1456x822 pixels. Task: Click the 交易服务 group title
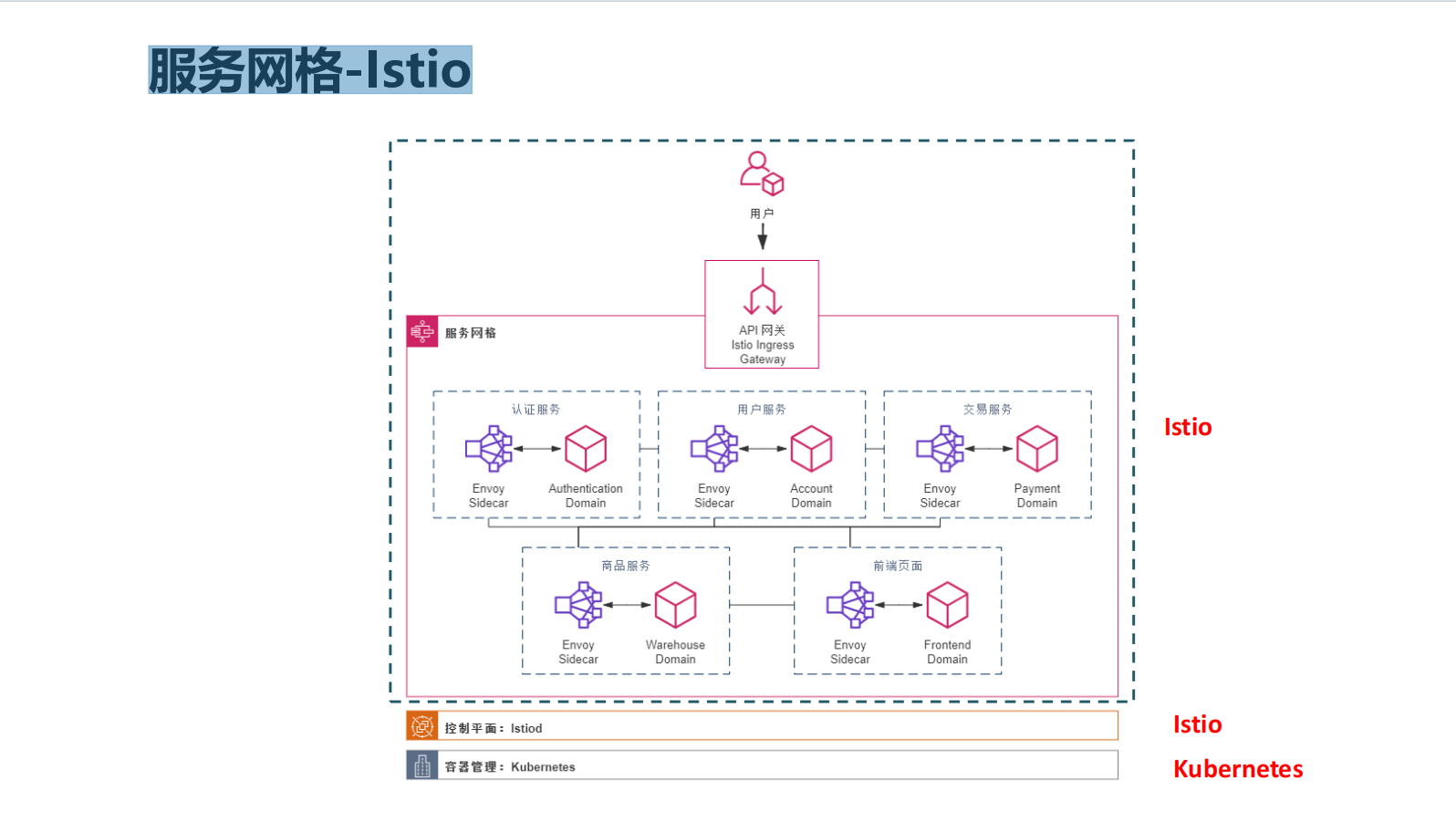(988, 410)
